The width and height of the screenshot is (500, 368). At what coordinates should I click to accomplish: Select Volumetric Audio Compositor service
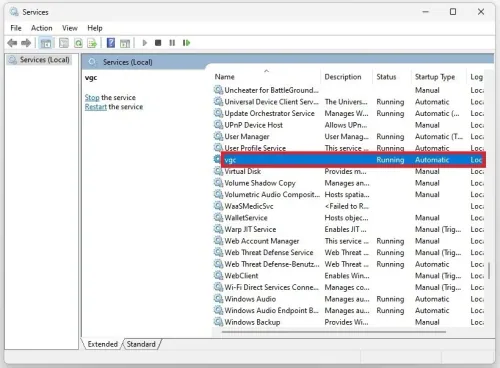point(349,194)
